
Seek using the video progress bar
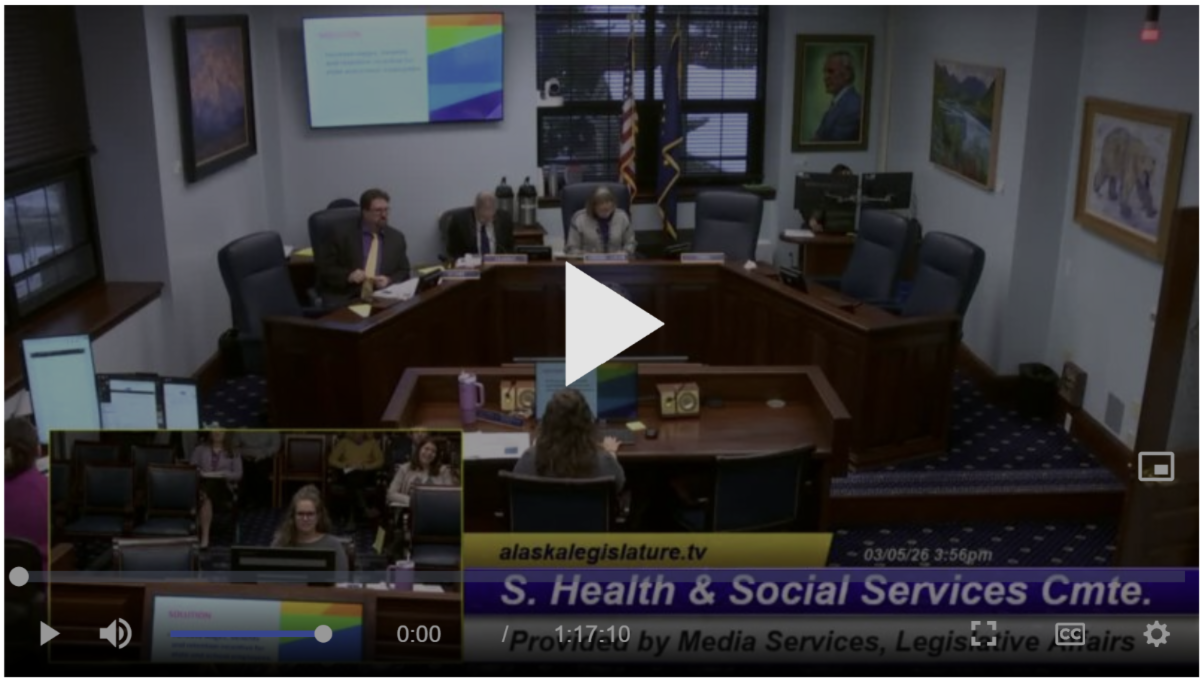point(600,576)
